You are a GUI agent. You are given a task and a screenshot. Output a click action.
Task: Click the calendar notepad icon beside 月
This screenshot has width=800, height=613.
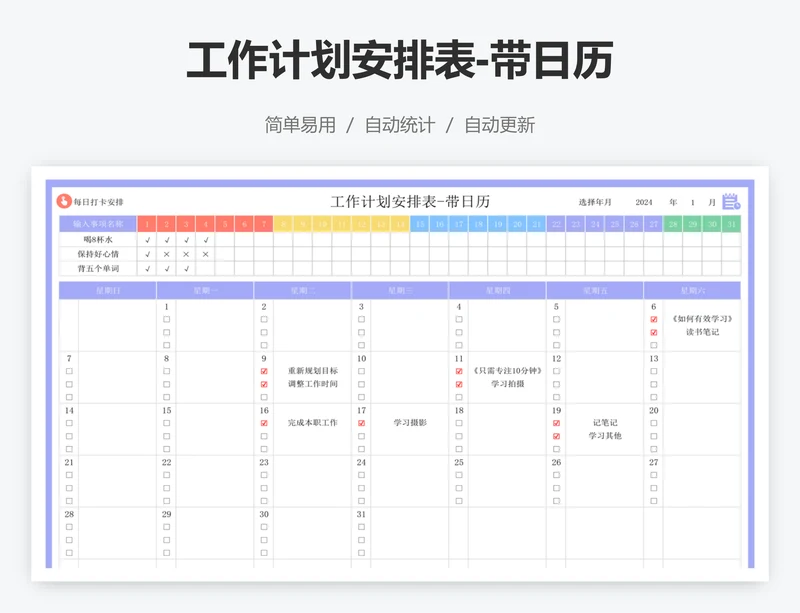tap(731, 201)
